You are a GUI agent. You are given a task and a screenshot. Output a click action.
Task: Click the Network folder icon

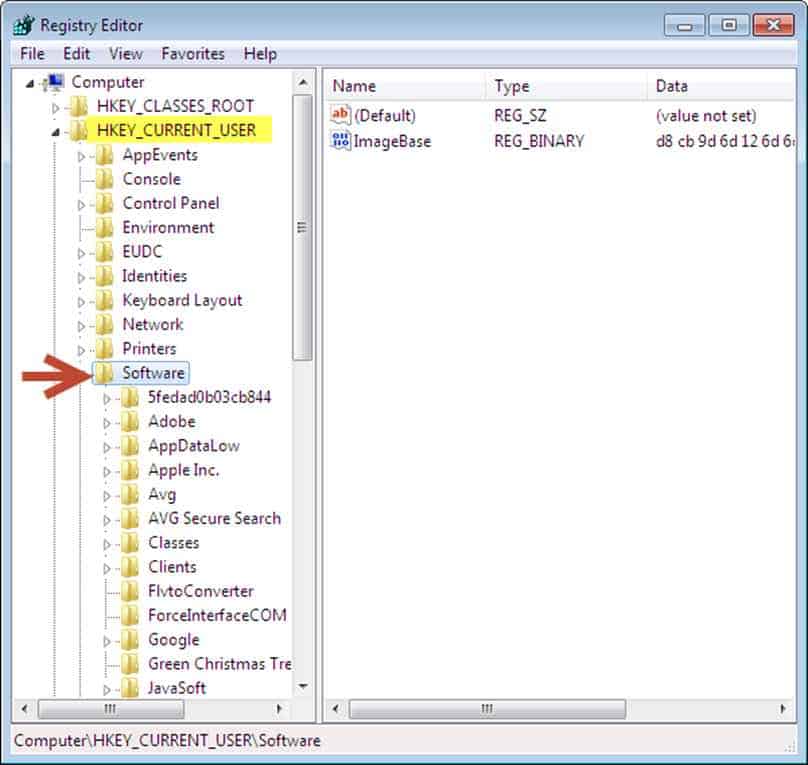[104, 325]
